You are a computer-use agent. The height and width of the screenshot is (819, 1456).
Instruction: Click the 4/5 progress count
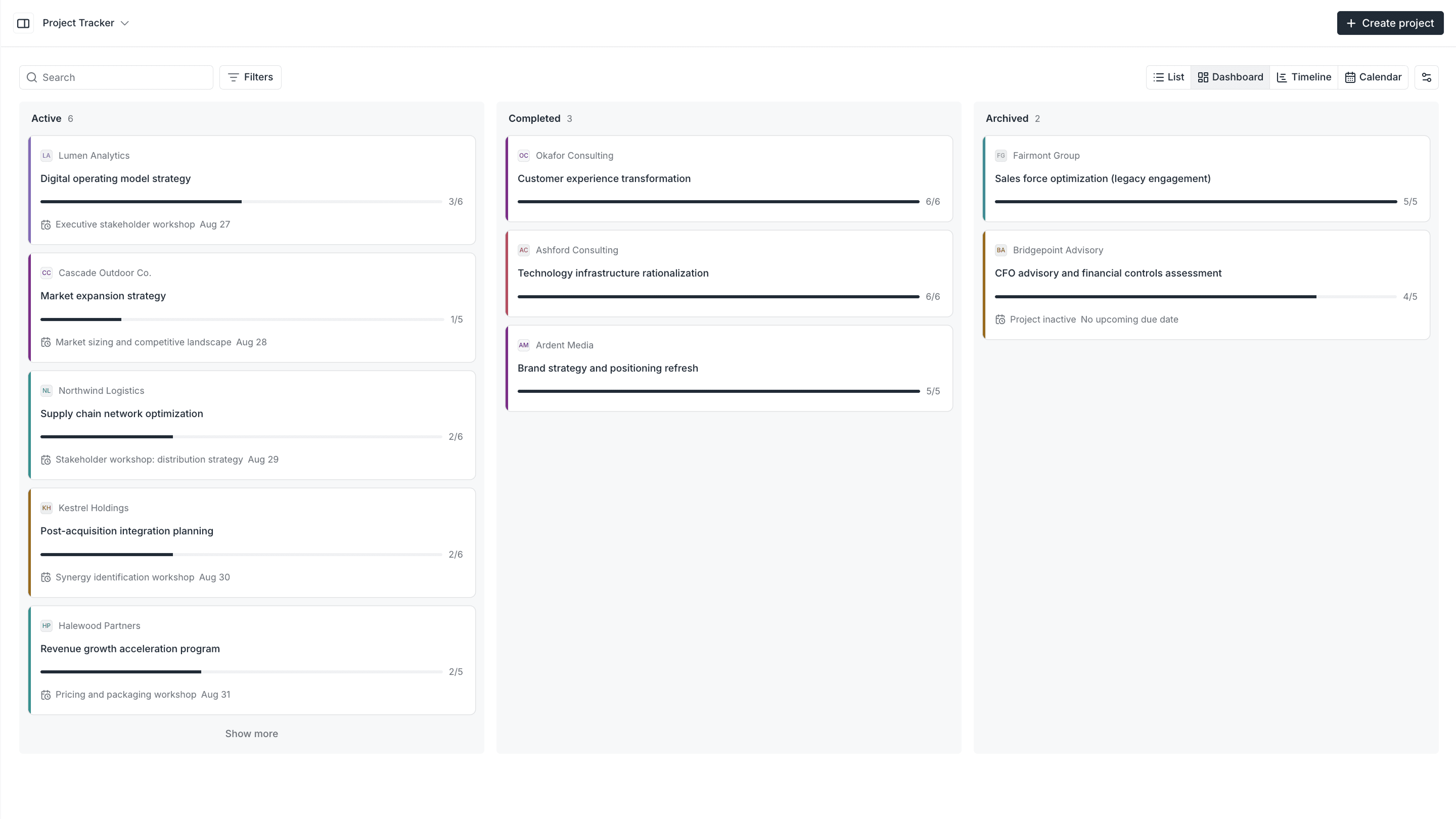(x=1409, y=297)
